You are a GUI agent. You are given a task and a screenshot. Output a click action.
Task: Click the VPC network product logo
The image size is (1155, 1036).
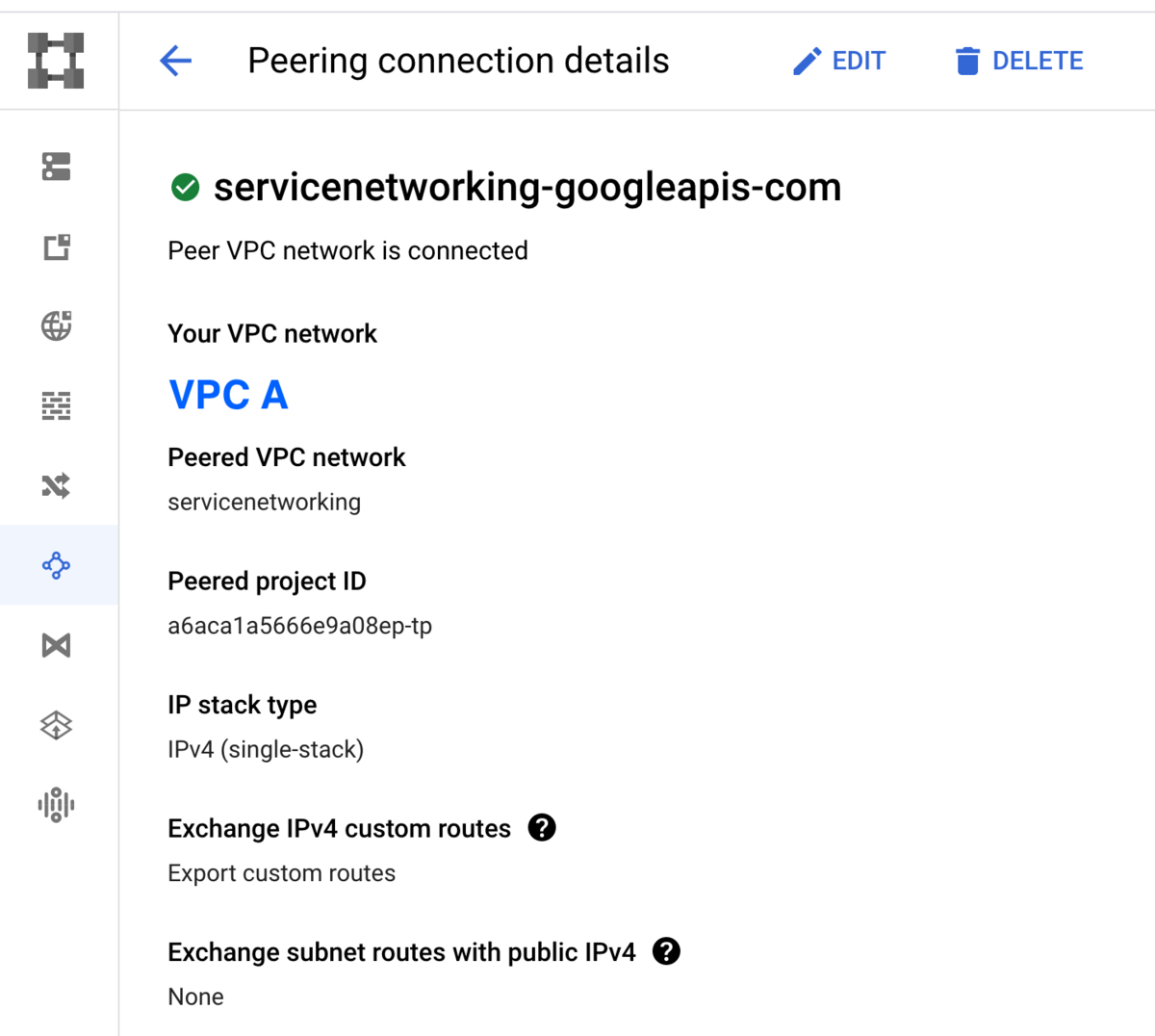[x=56, y=61]
